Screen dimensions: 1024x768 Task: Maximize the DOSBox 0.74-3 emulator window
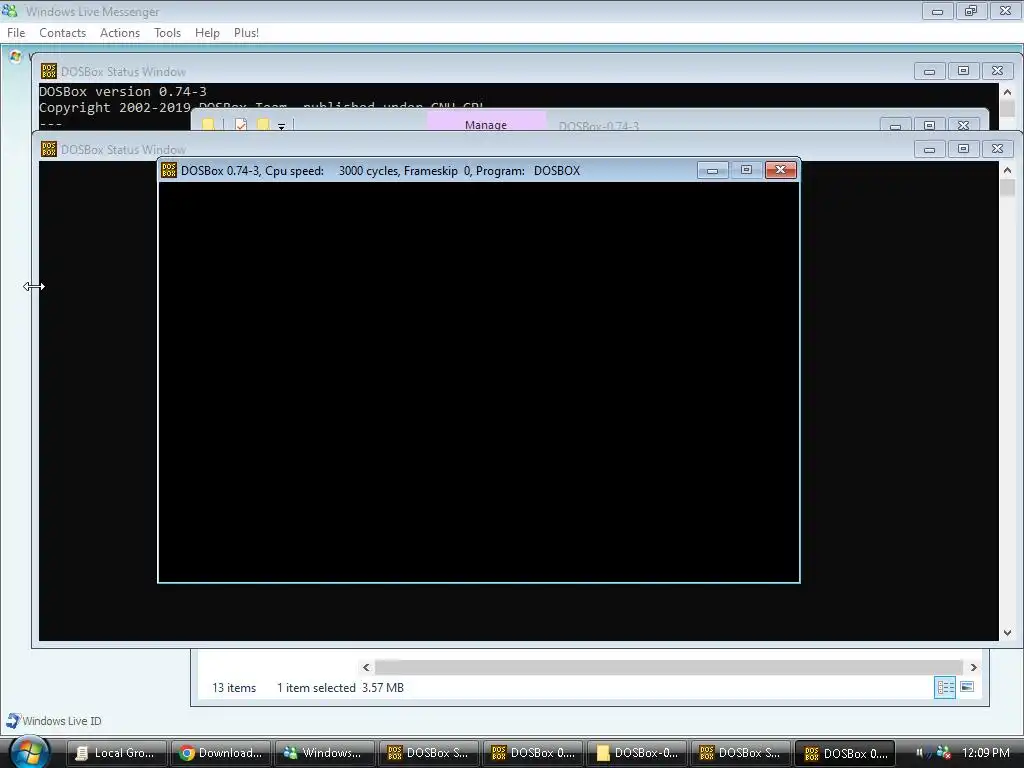(746, 170)
